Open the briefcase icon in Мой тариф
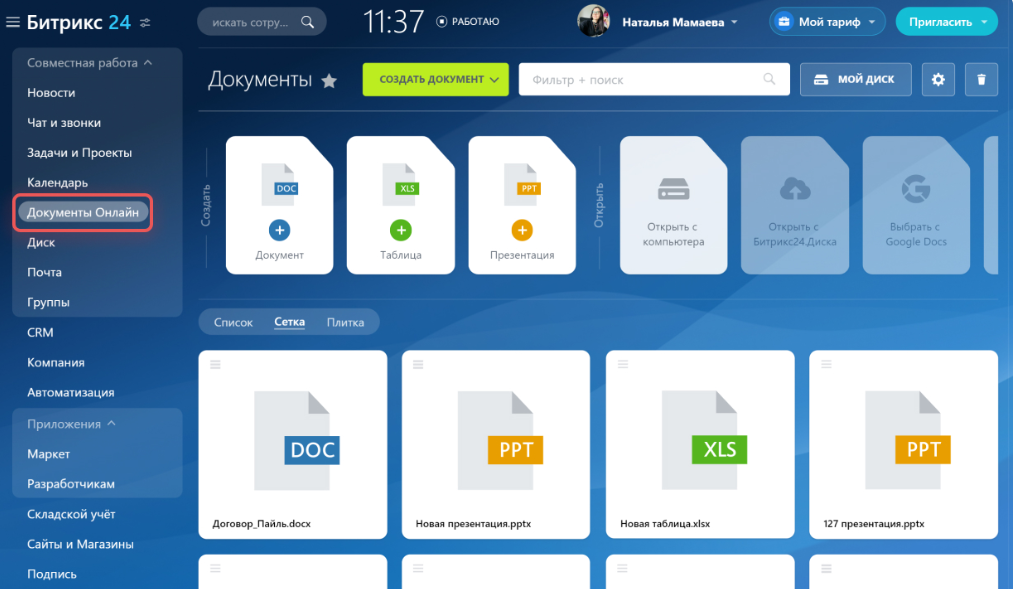This screenshot has width=1013, height=589. 783,22
